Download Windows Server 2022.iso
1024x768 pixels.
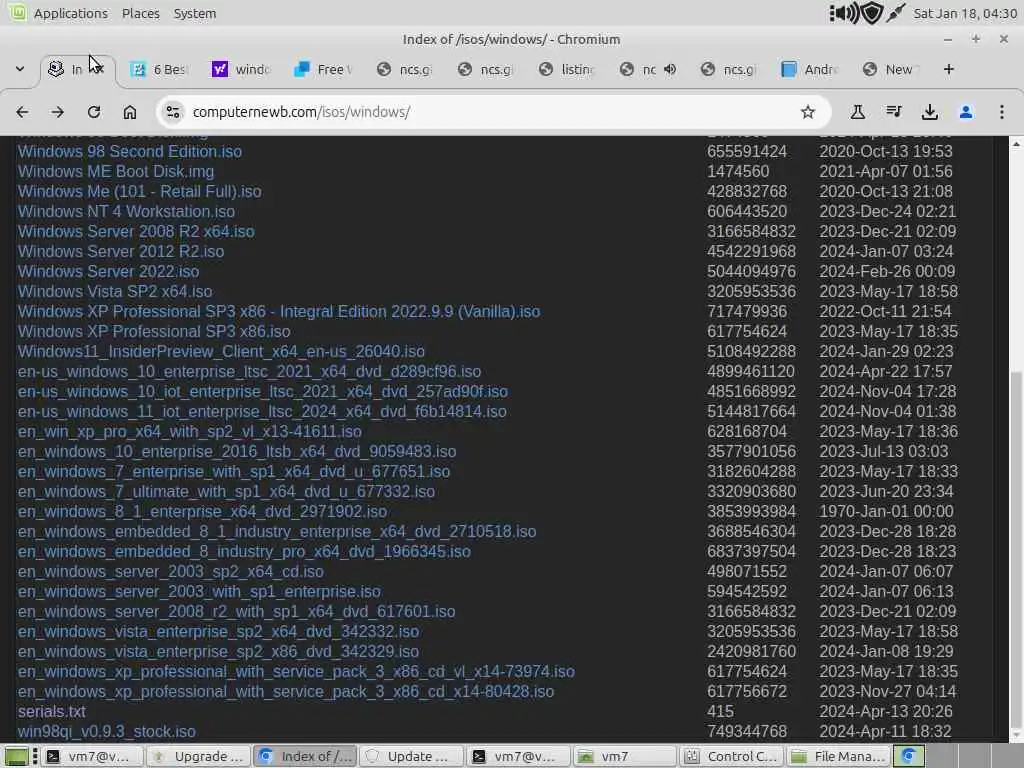108,272
